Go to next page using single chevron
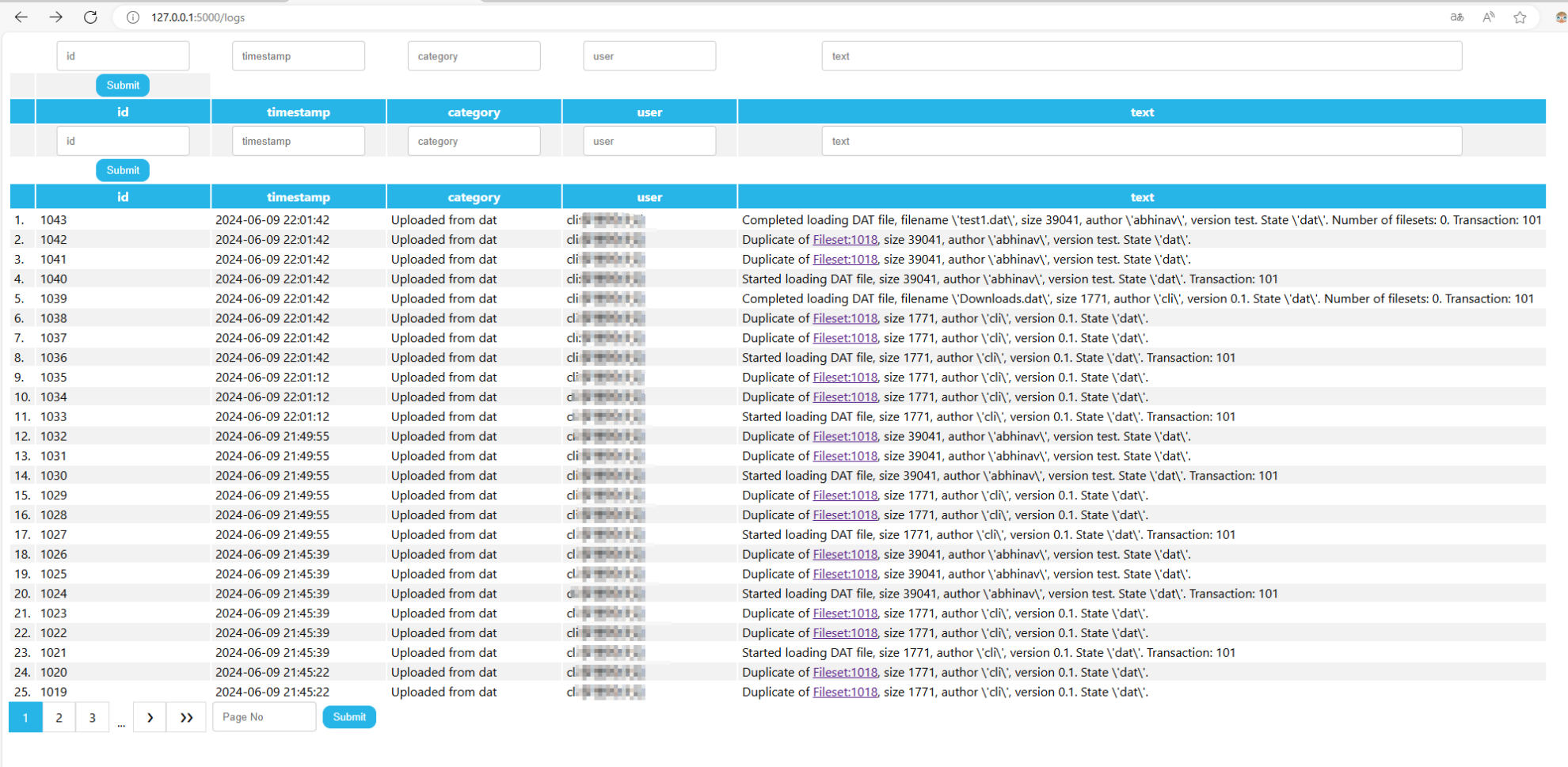Viewport: 1568px width, 767px height. coord(150,717)
